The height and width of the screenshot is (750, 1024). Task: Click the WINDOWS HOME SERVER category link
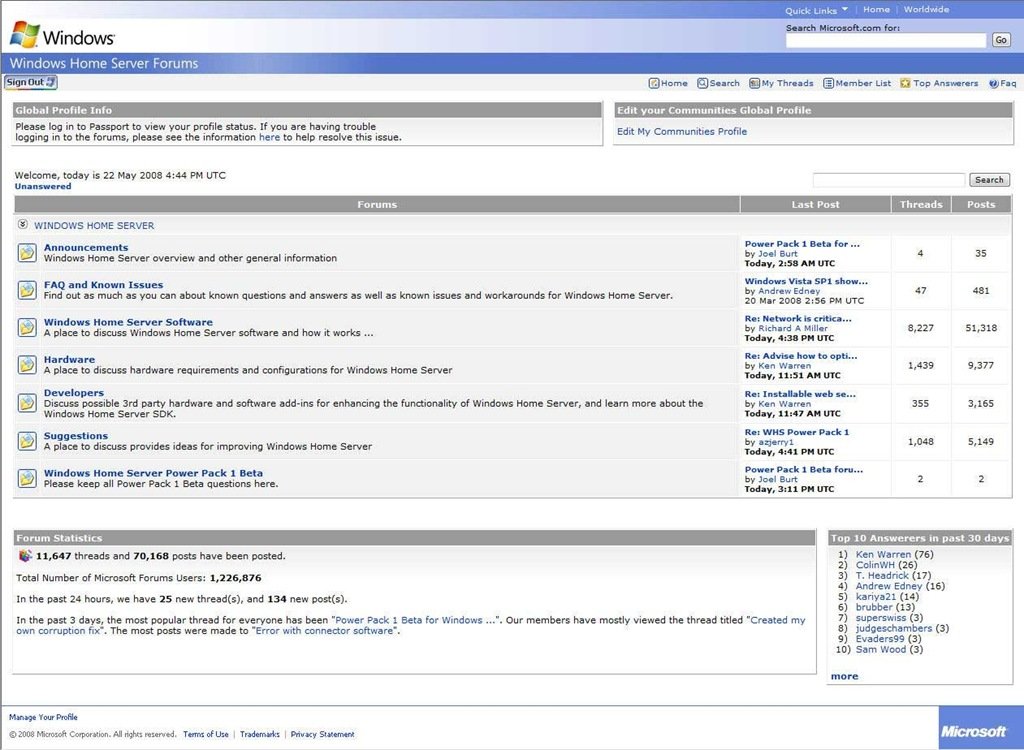94,225
